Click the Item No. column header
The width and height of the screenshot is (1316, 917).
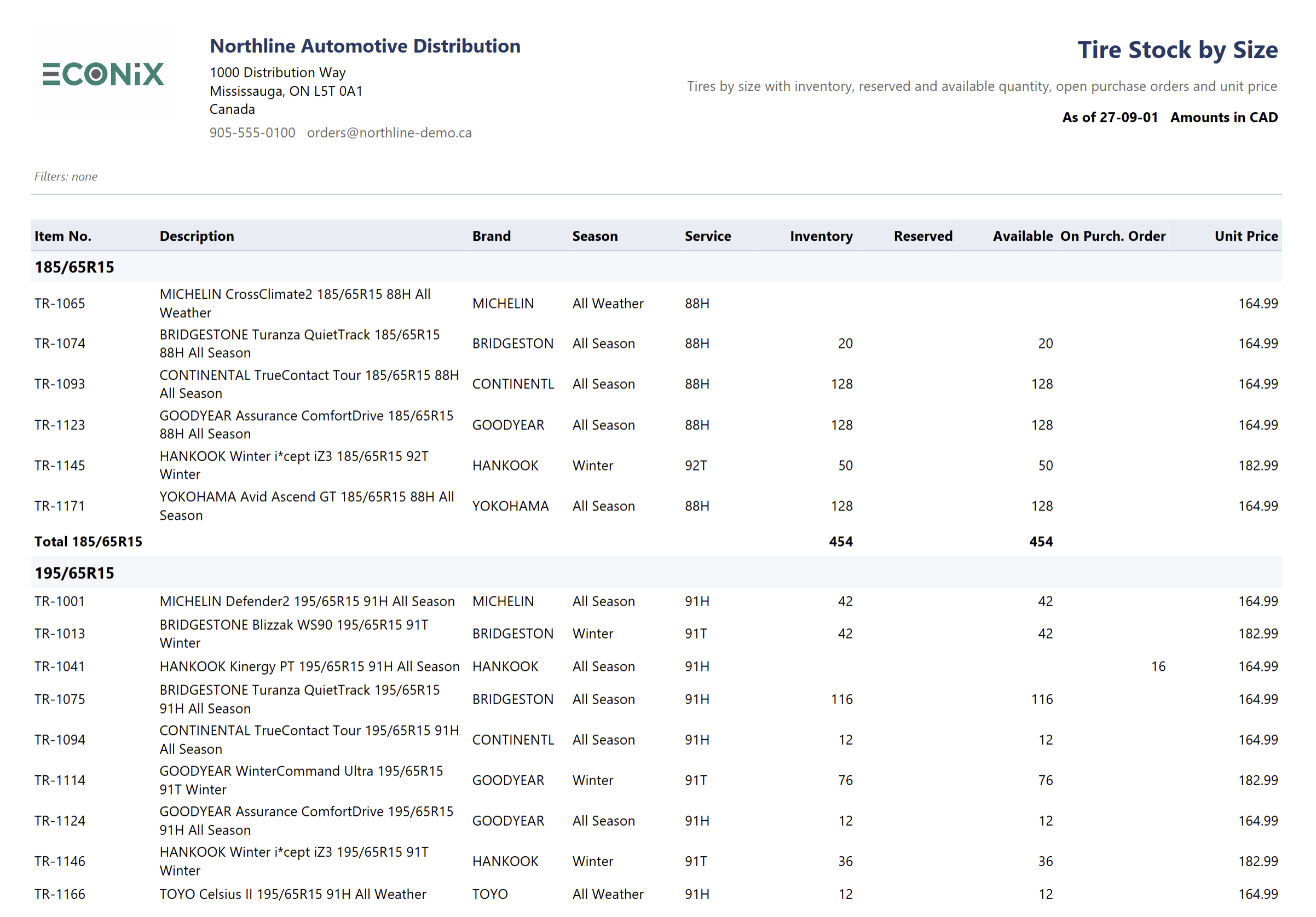pyautogui.click(x=63, y=236)
